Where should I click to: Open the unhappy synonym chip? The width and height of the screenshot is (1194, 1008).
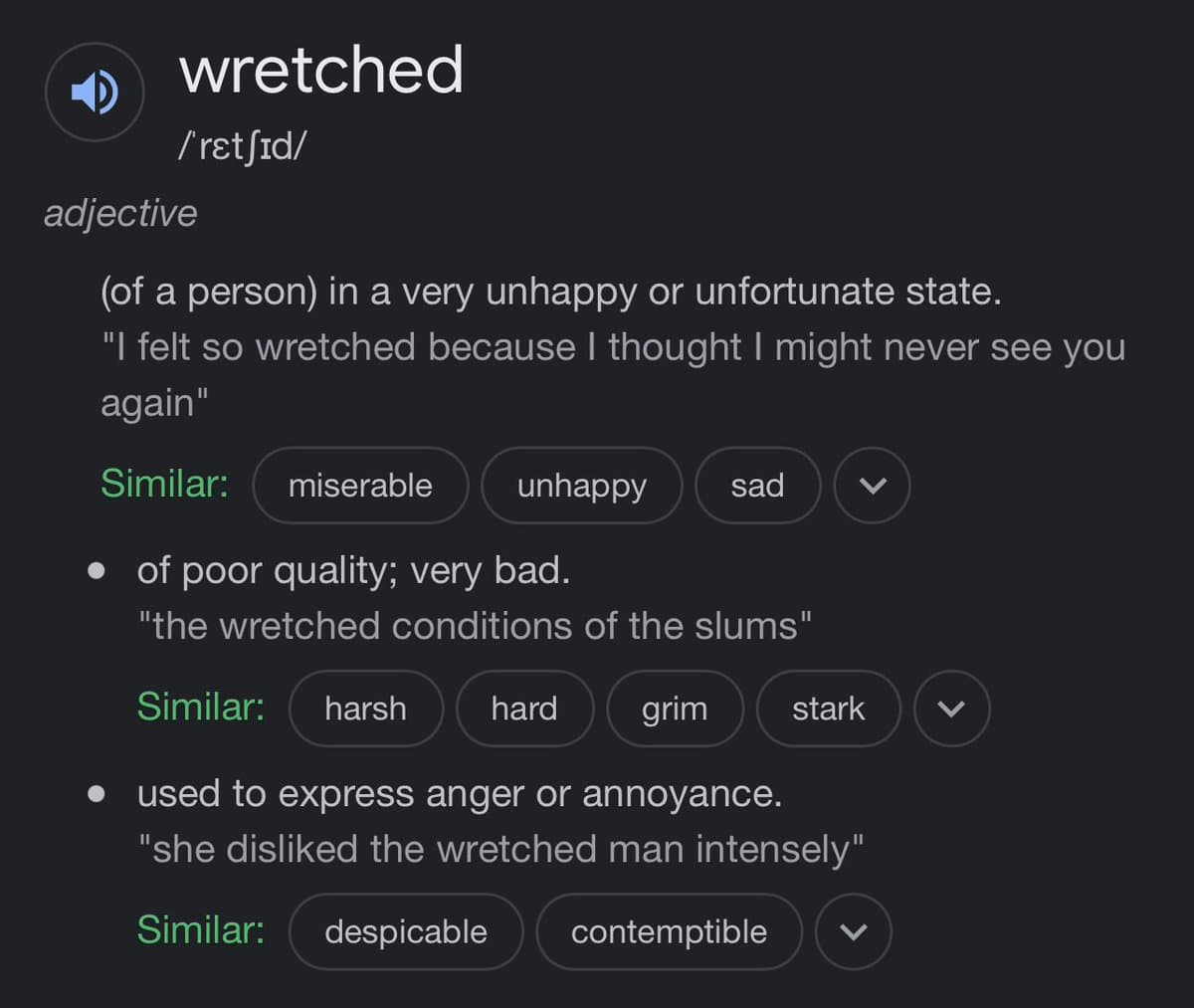tap(581, 486)
